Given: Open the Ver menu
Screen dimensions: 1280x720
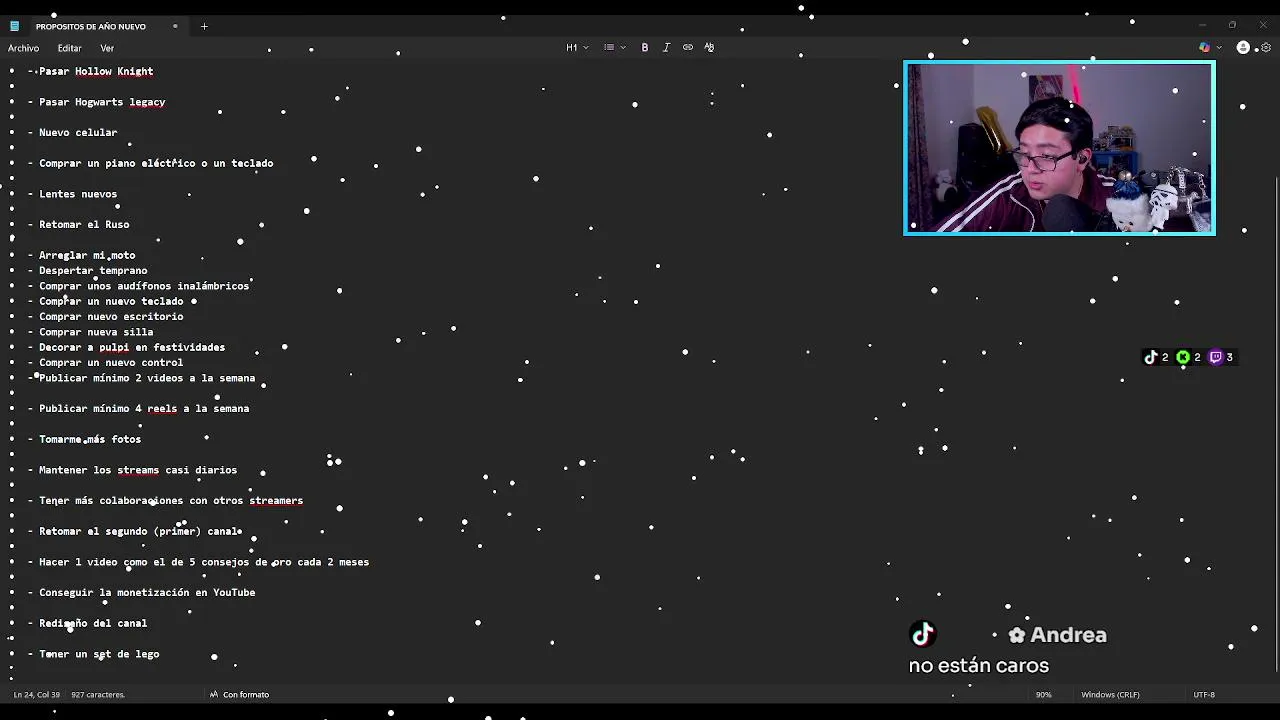Looking at the screenshot, I should (x=107, y=48).
